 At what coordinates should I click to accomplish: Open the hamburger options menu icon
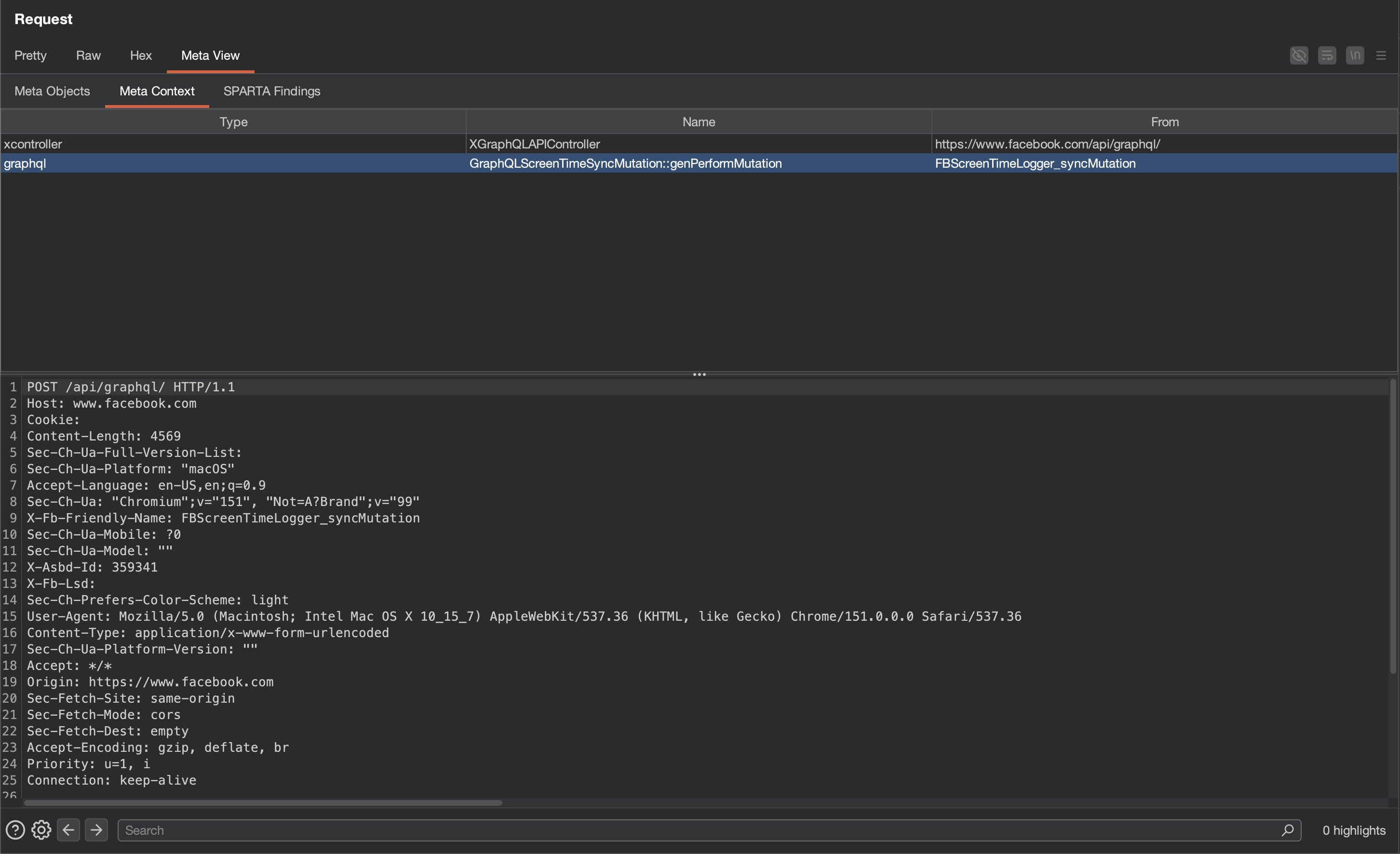coord(1381,55)
